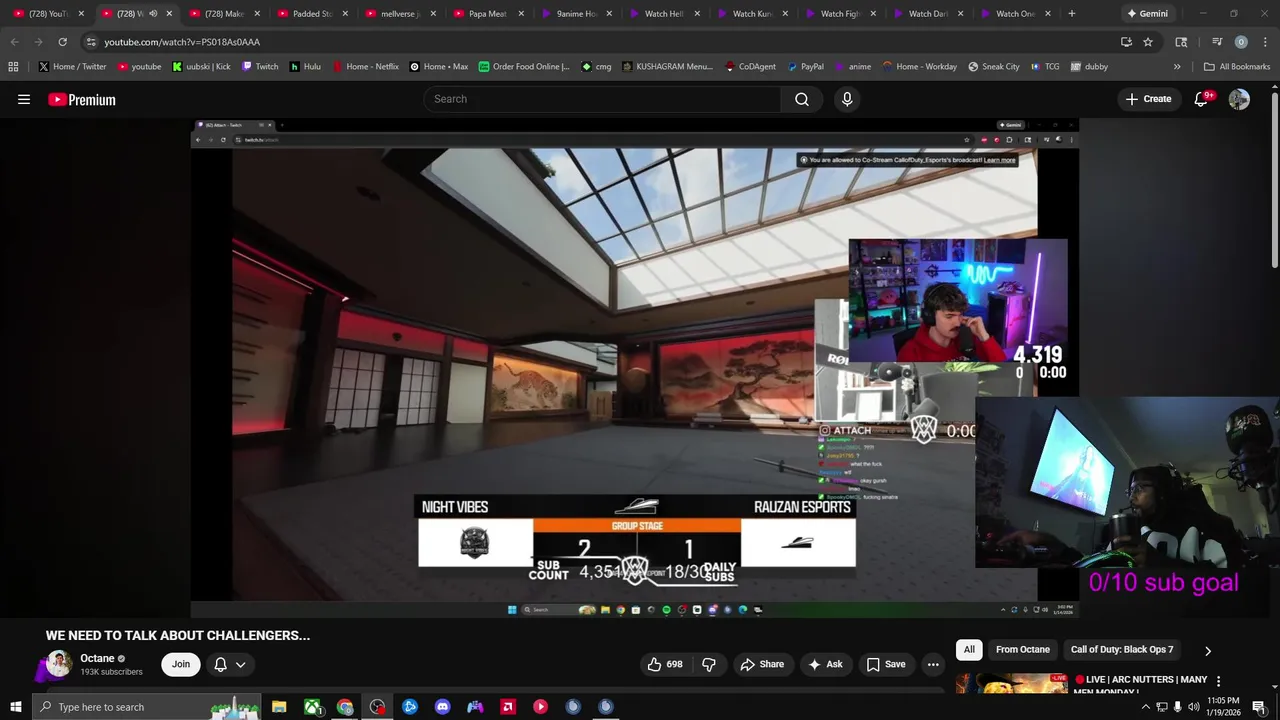Open a new browser tab

(1071, 14)
